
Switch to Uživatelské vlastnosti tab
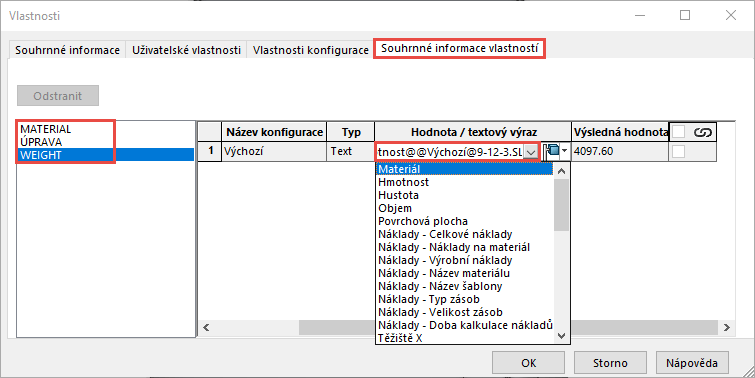186,50
